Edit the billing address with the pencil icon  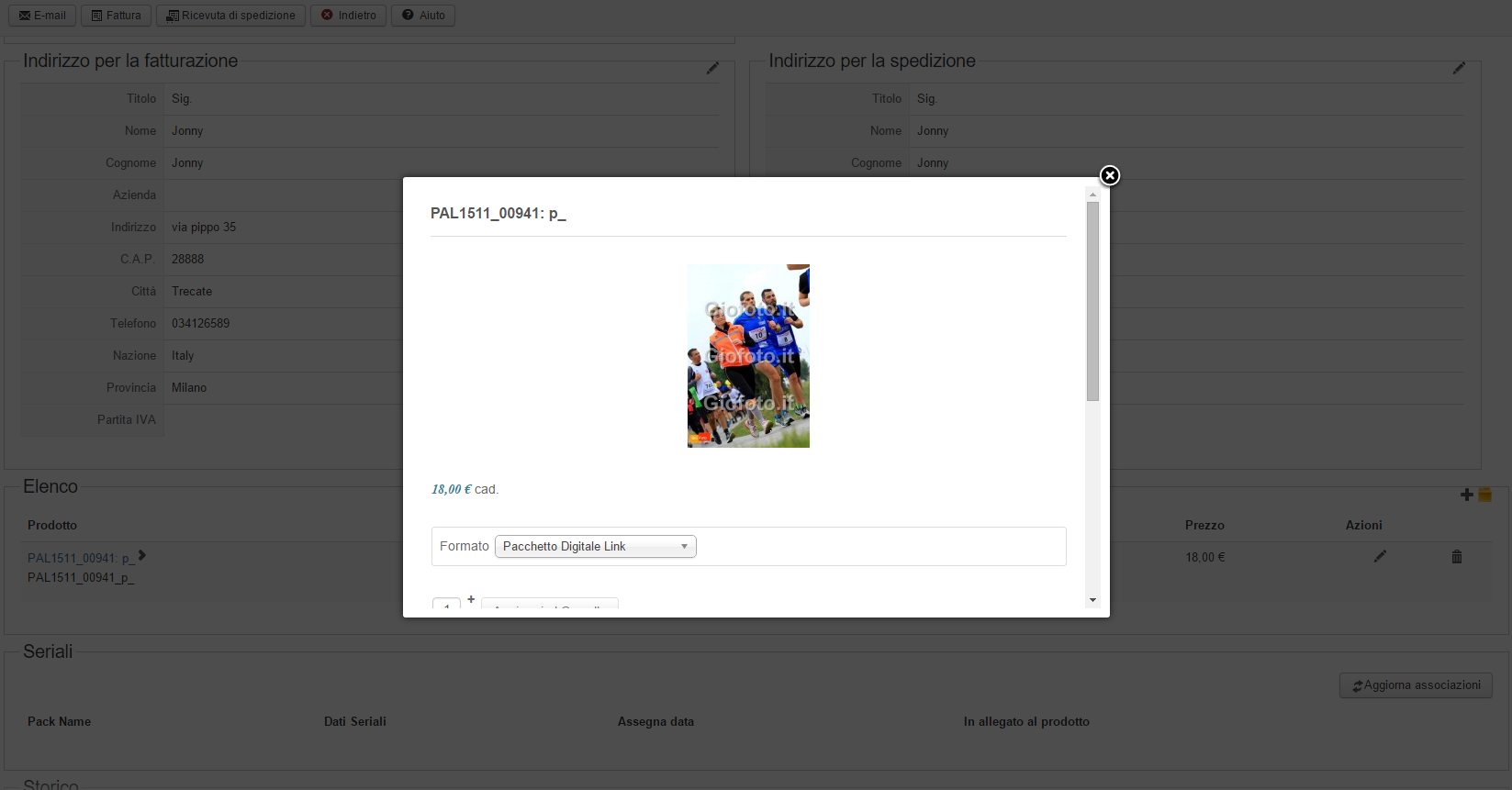coord(712,68)
